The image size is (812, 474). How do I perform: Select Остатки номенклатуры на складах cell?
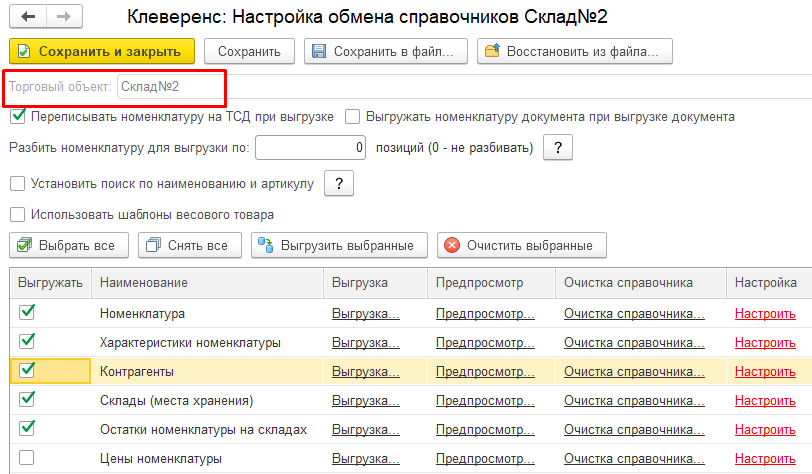[x=207, y=429]
